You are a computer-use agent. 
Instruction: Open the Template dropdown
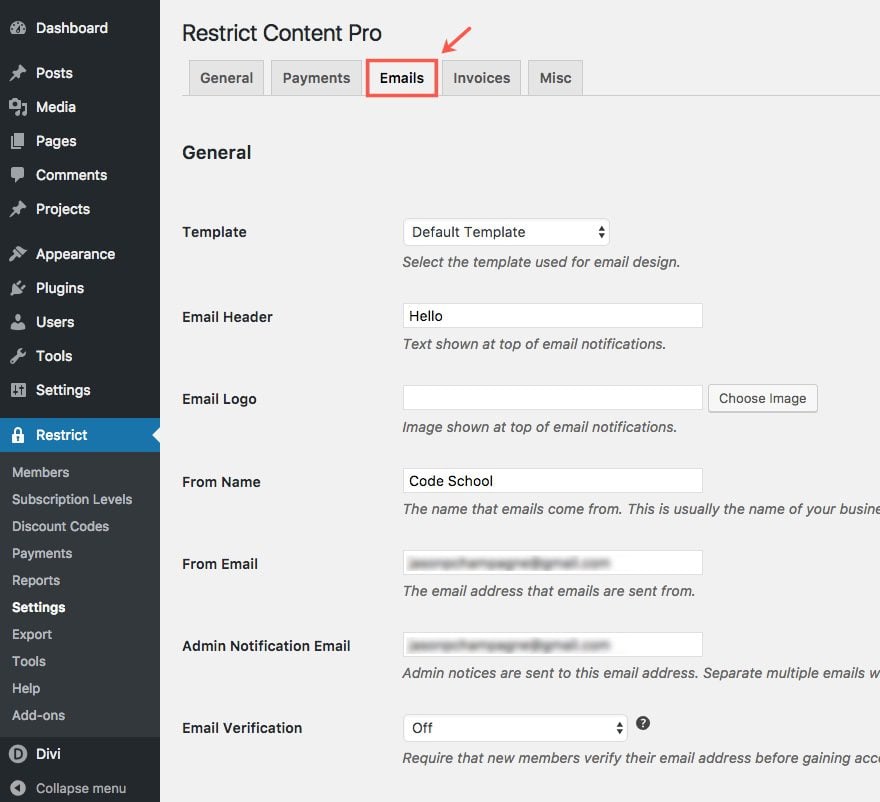tap(506, 232)
